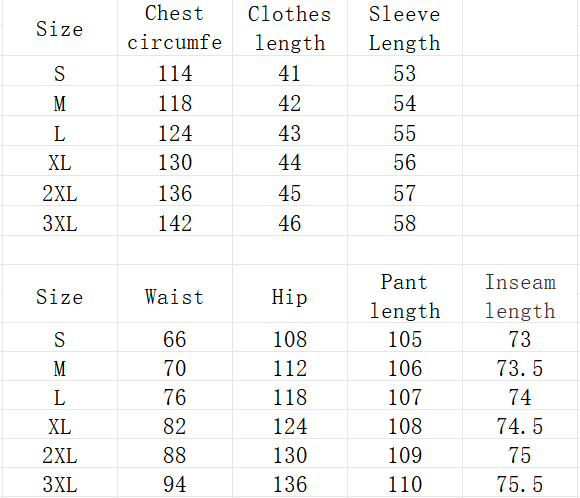The height and width of the screenshot is (498, 580).
Task: Click pant length value 107
Action: pos(405,397)
